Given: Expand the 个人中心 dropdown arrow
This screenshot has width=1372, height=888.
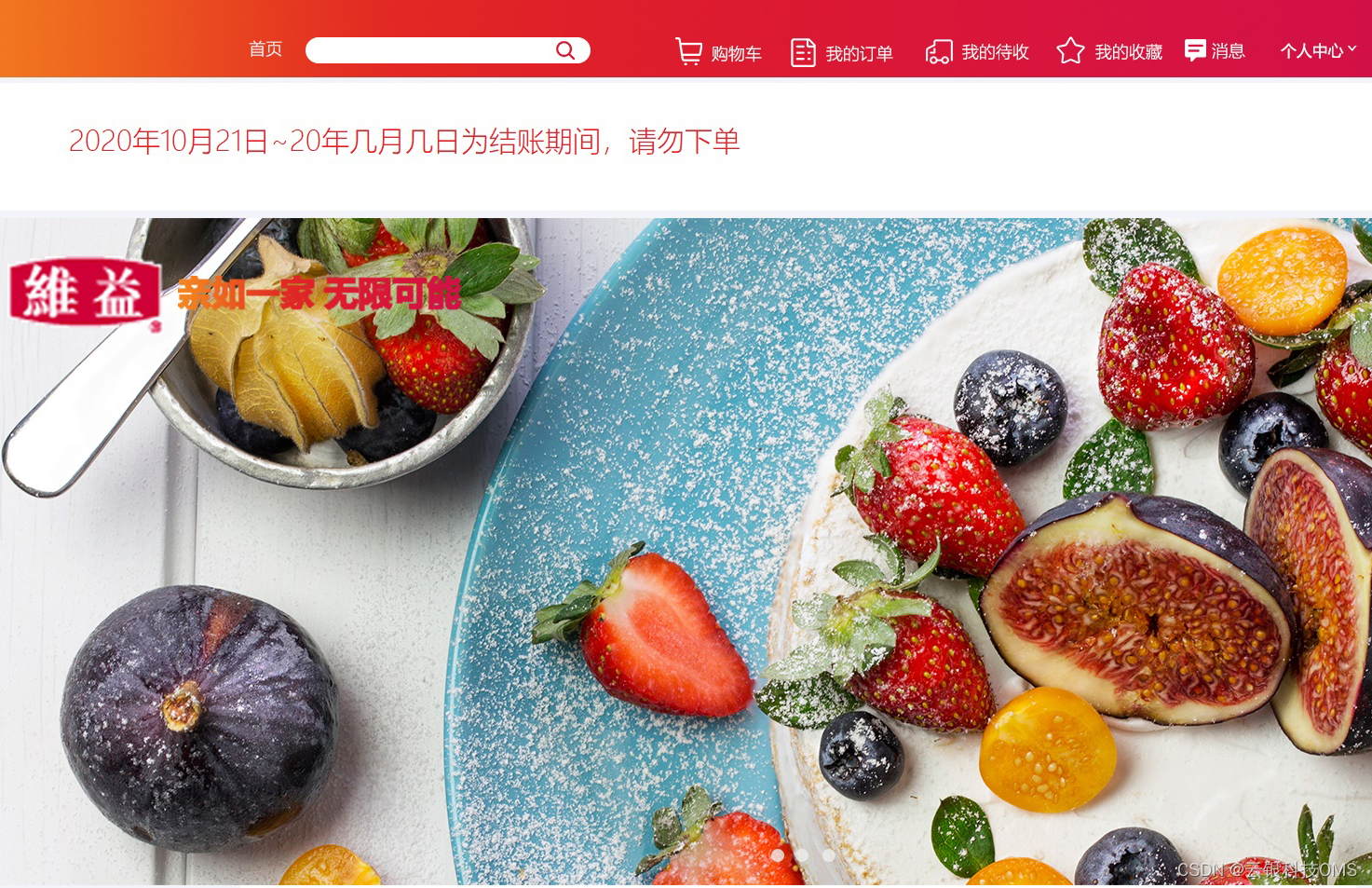Looking at the screenshot, I should point(1352,49).
